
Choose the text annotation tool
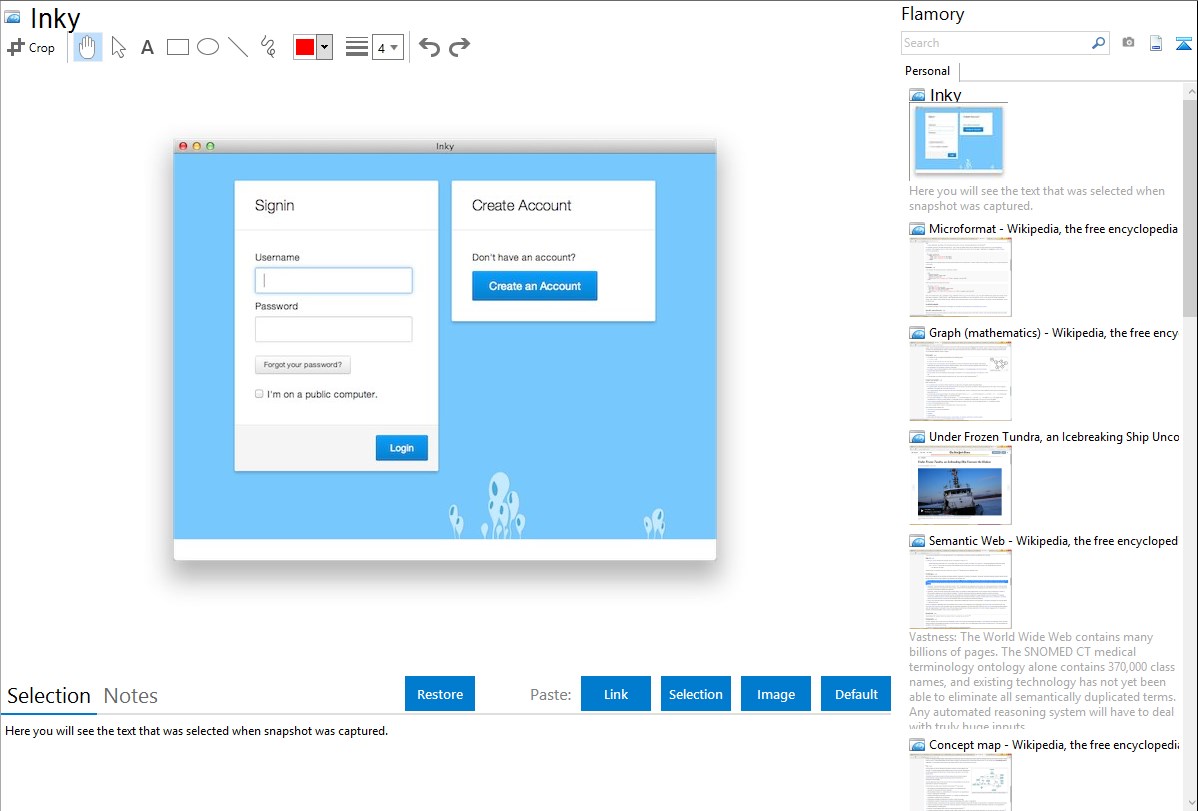point(147,47)
